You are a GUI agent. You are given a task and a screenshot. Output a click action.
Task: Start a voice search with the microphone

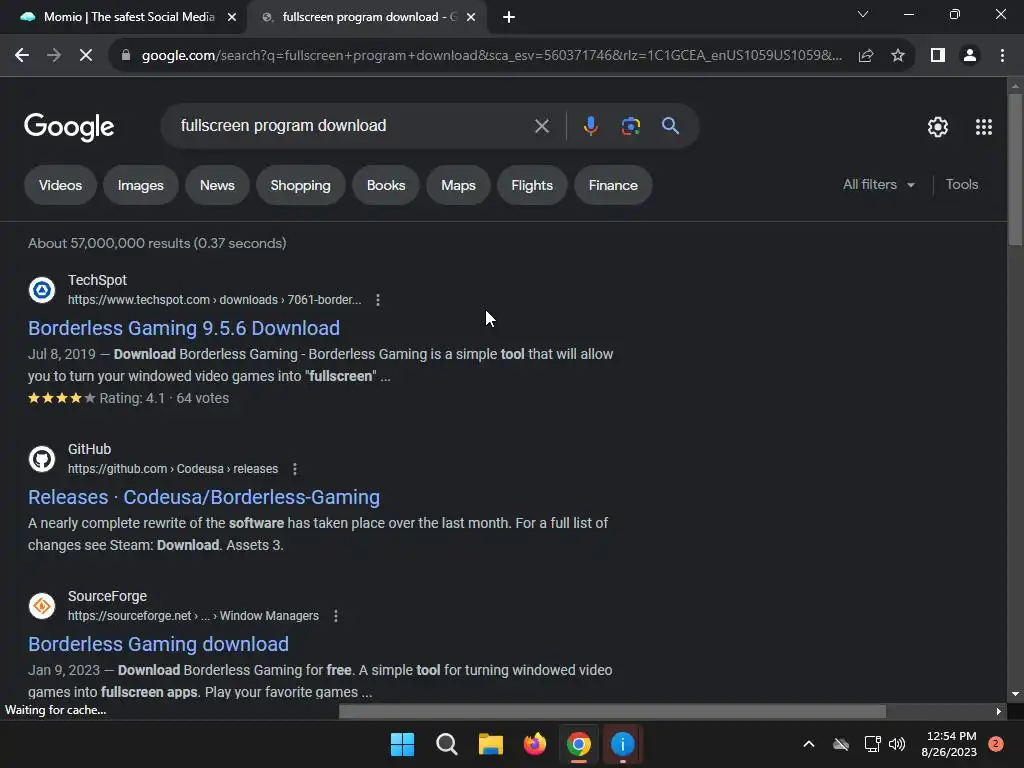(590, 126)
